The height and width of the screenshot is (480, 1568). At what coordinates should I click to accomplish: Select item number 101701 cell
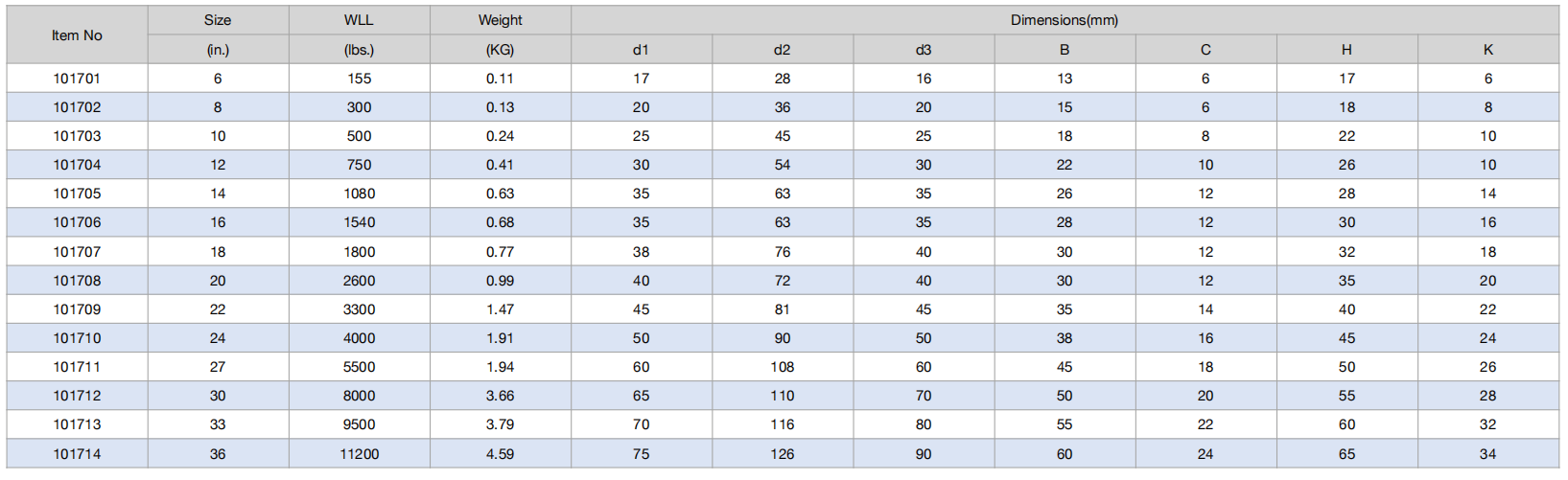click(77, 79)
